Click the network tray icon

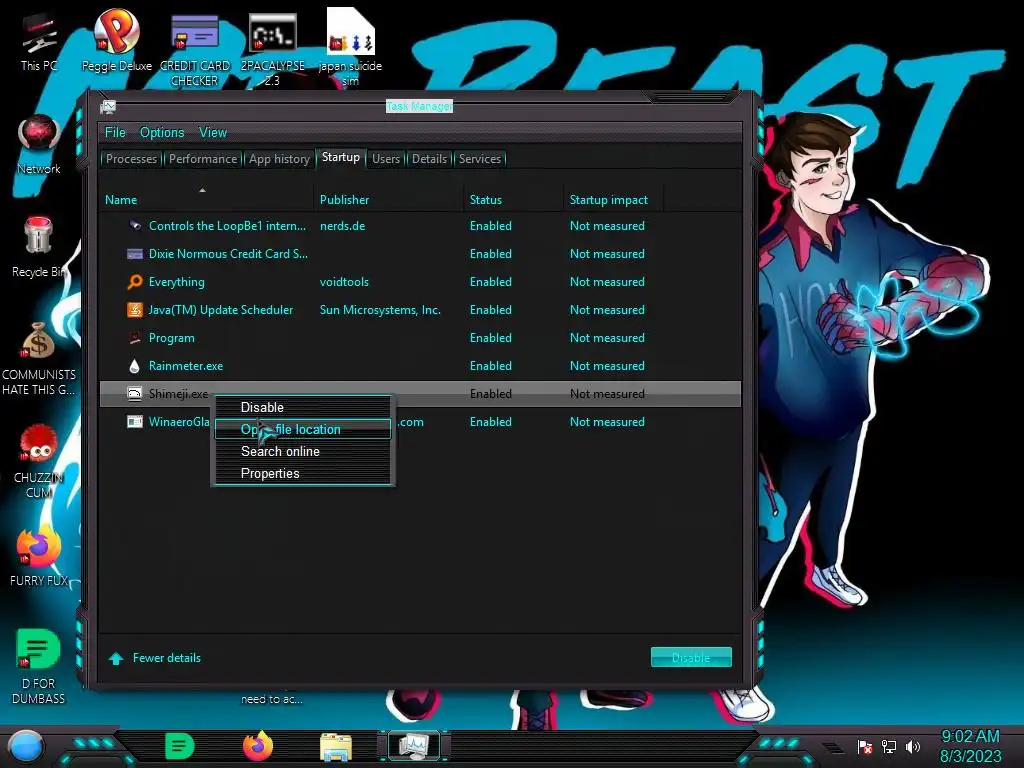pyautogui.click(x=889, y=746)
